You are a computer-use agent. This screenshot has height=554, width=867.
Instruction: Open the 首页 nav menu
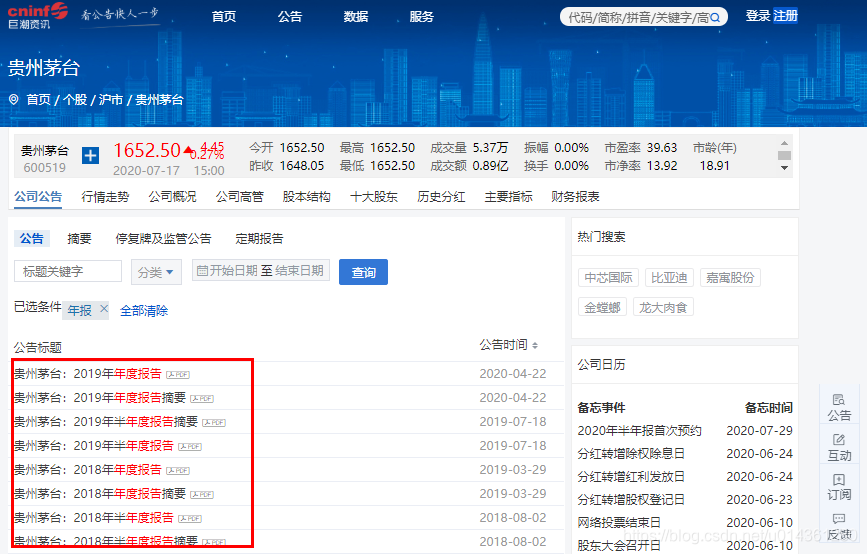[224, 17]
